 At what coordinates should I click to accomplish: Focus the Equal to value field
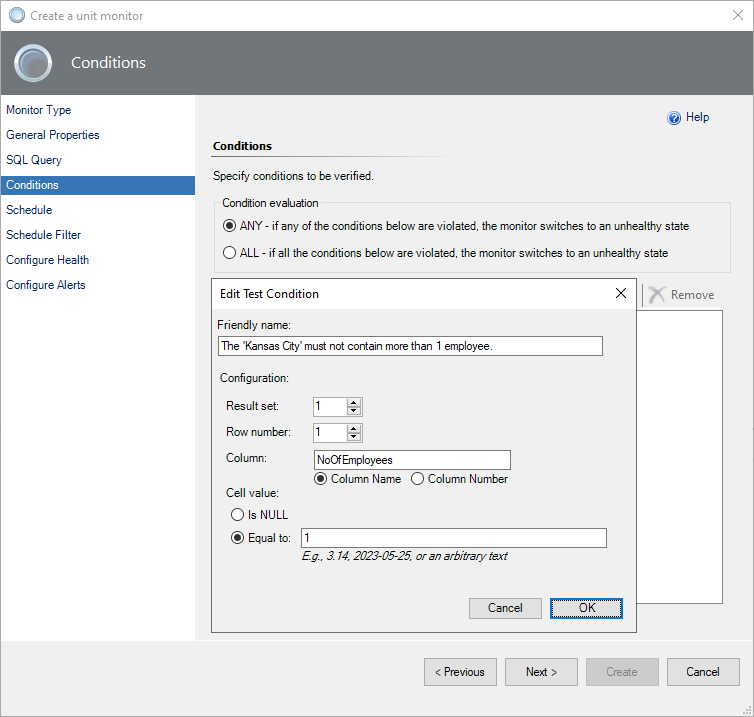tap(454, 538)
